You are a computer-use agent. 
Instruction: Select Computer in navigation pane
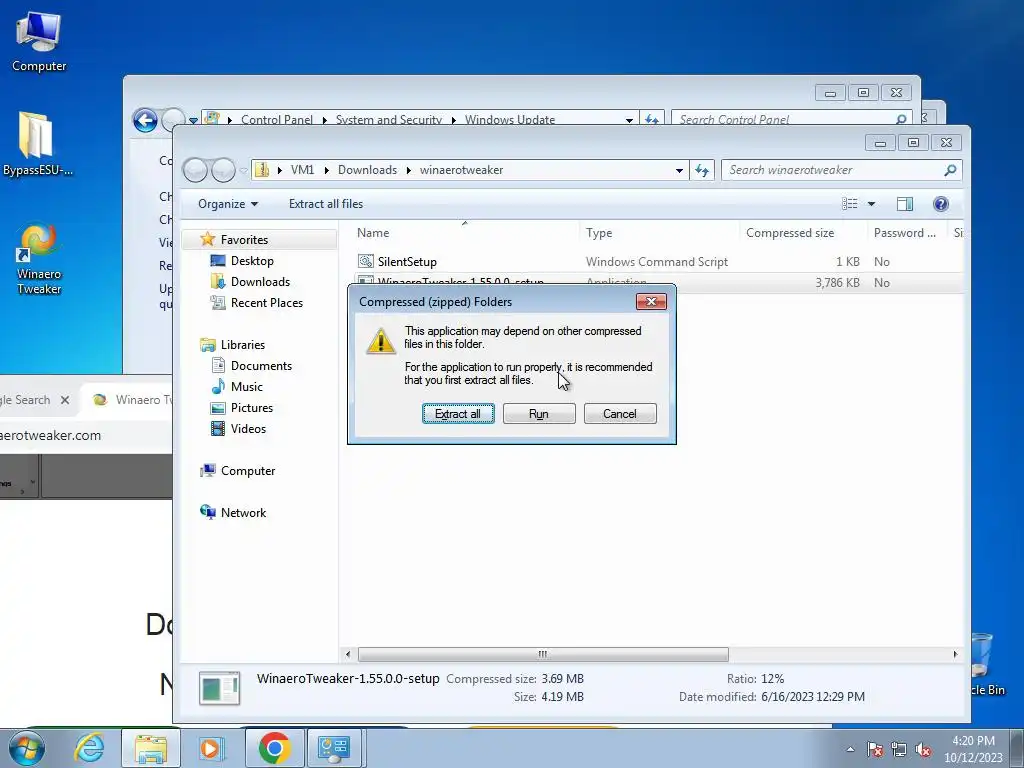[248, 470]
